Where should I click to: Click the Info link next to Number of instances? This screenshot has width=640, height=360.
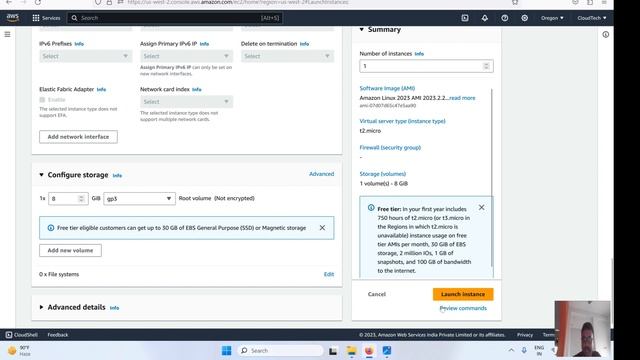coord(419,54)
